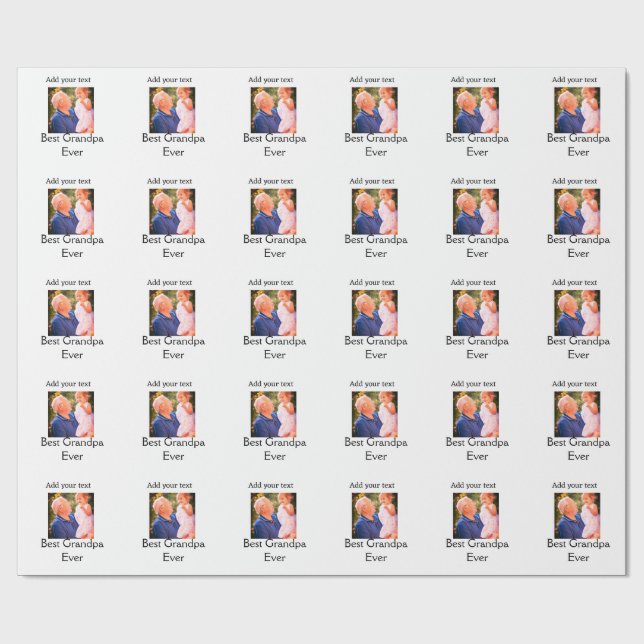Click "Best Grandpa Ever" in row five, column four
Image resolution: width=644 pixels, height=644 pixels.
tap(376, 551)
